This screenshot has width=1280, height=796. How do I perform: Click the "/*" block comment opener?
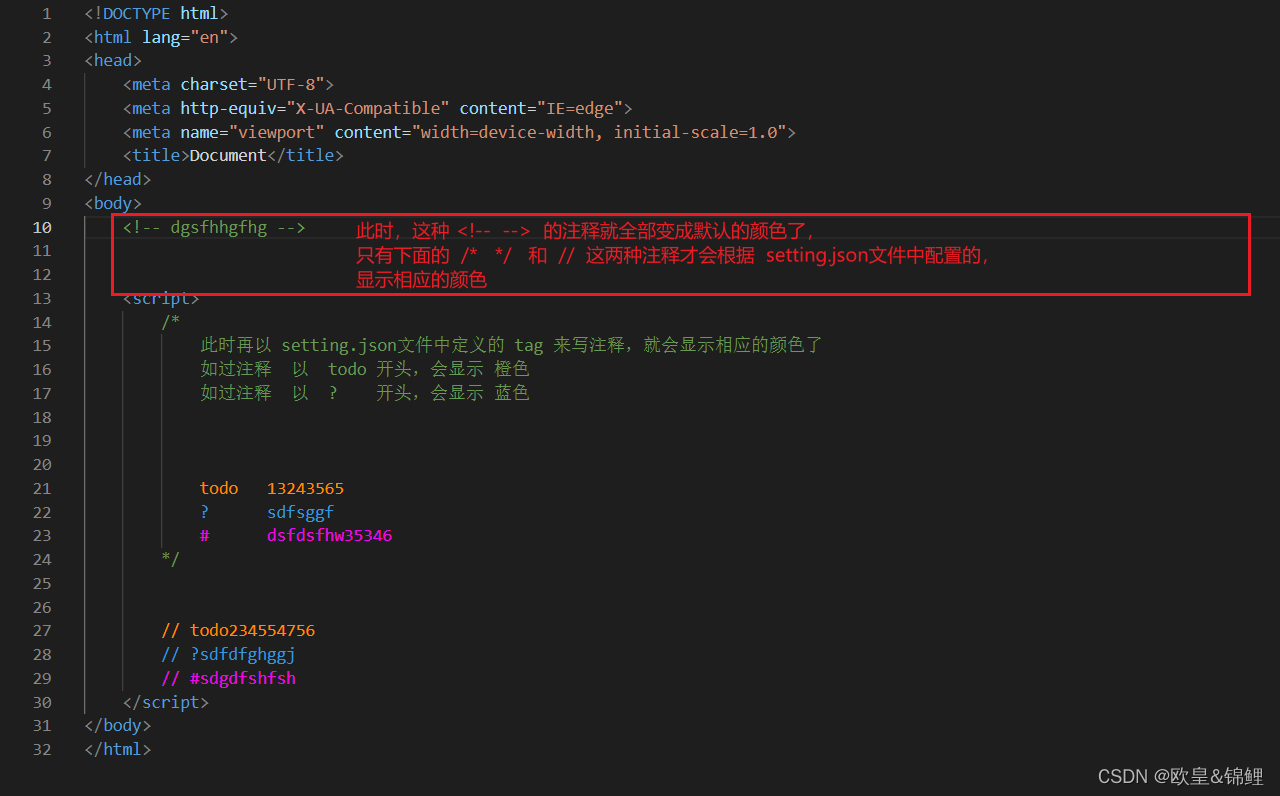tap(171, 322)
